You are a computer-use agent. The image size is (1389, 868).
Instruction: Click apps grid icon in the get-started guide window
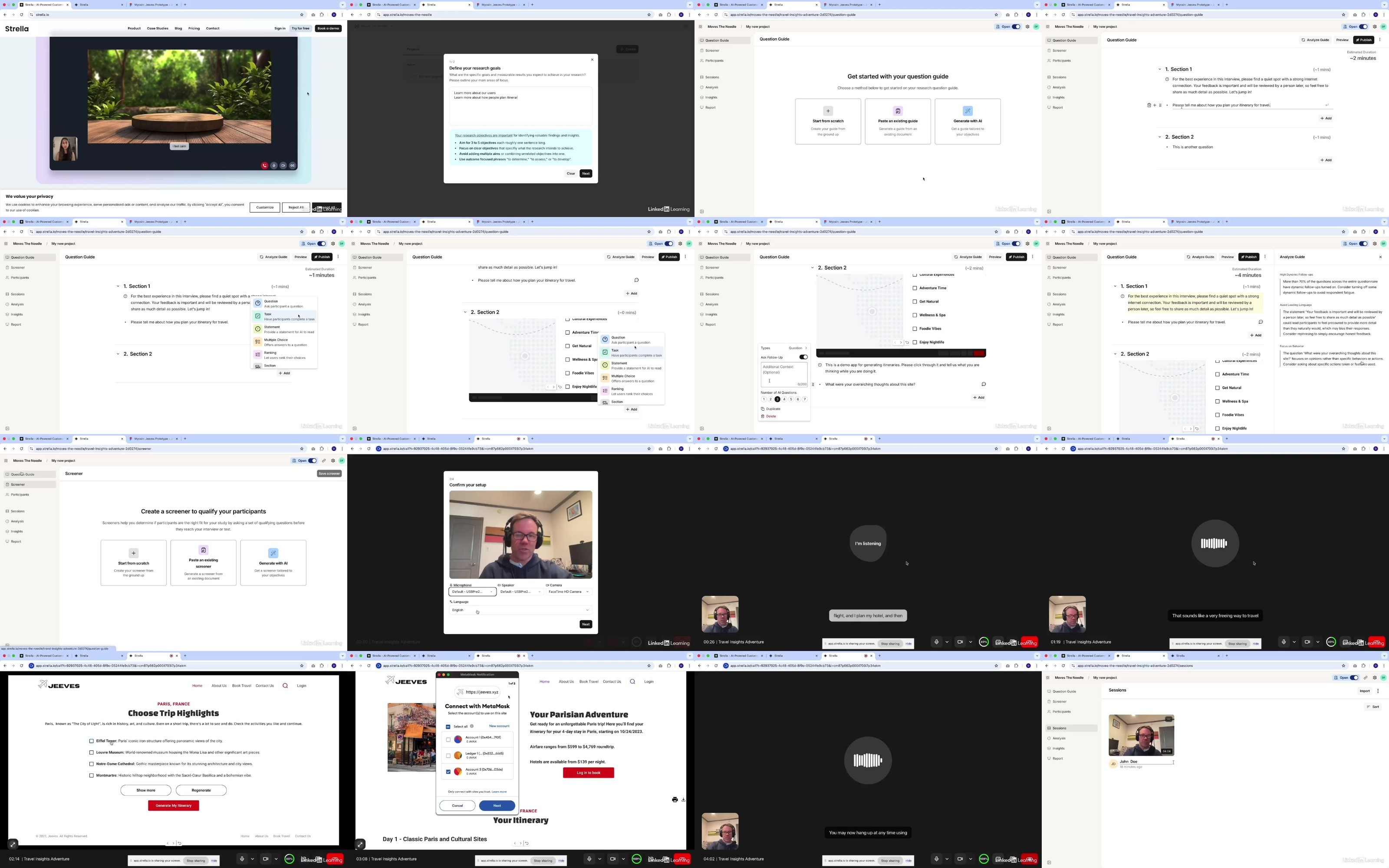tap(700, 26)
